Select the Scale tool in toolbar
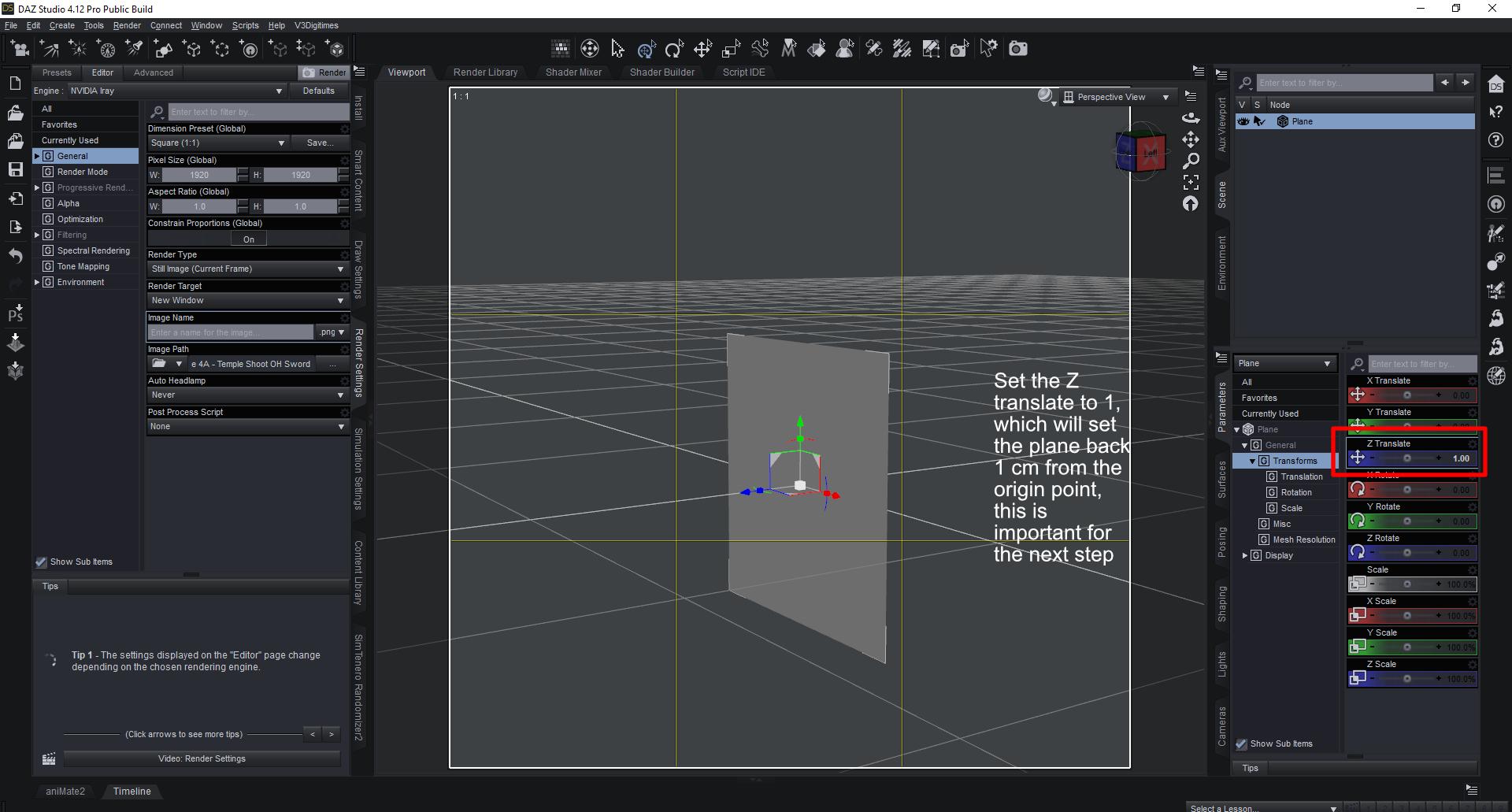Image resolution: width=1512 pixels, height=812 pixels. [x=731, y=49]
